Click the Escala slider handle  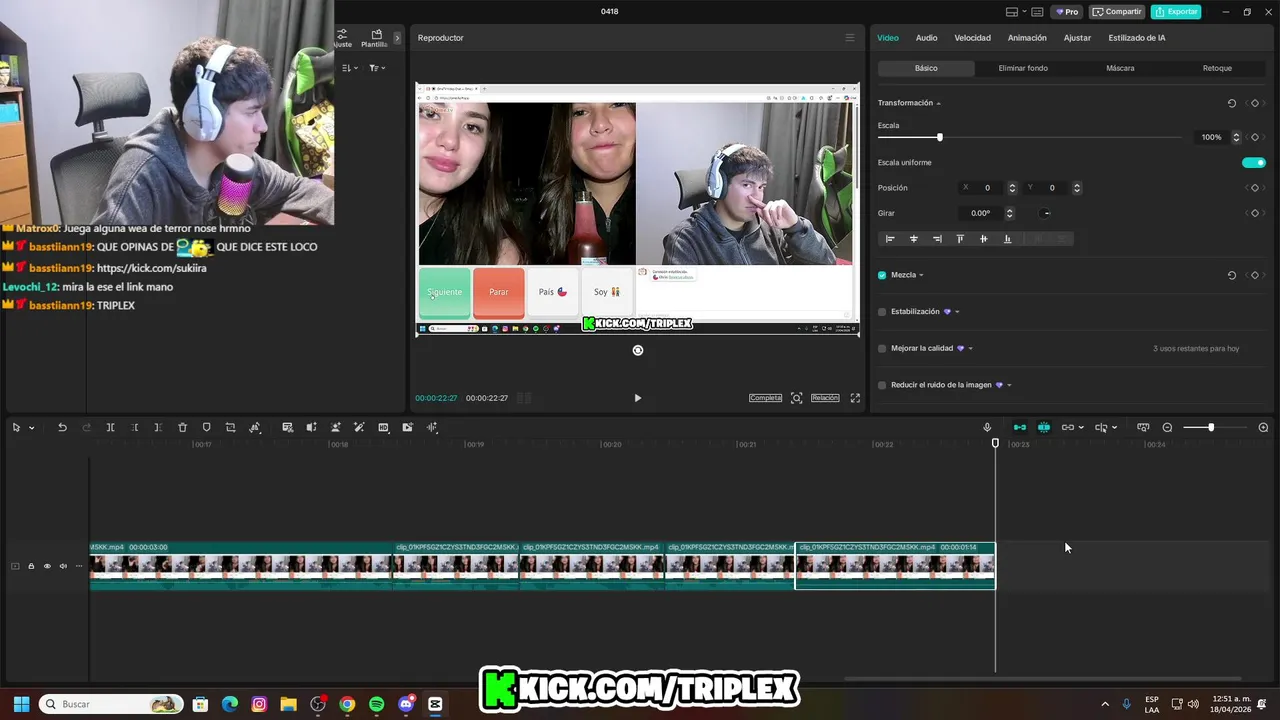[939, 137]
